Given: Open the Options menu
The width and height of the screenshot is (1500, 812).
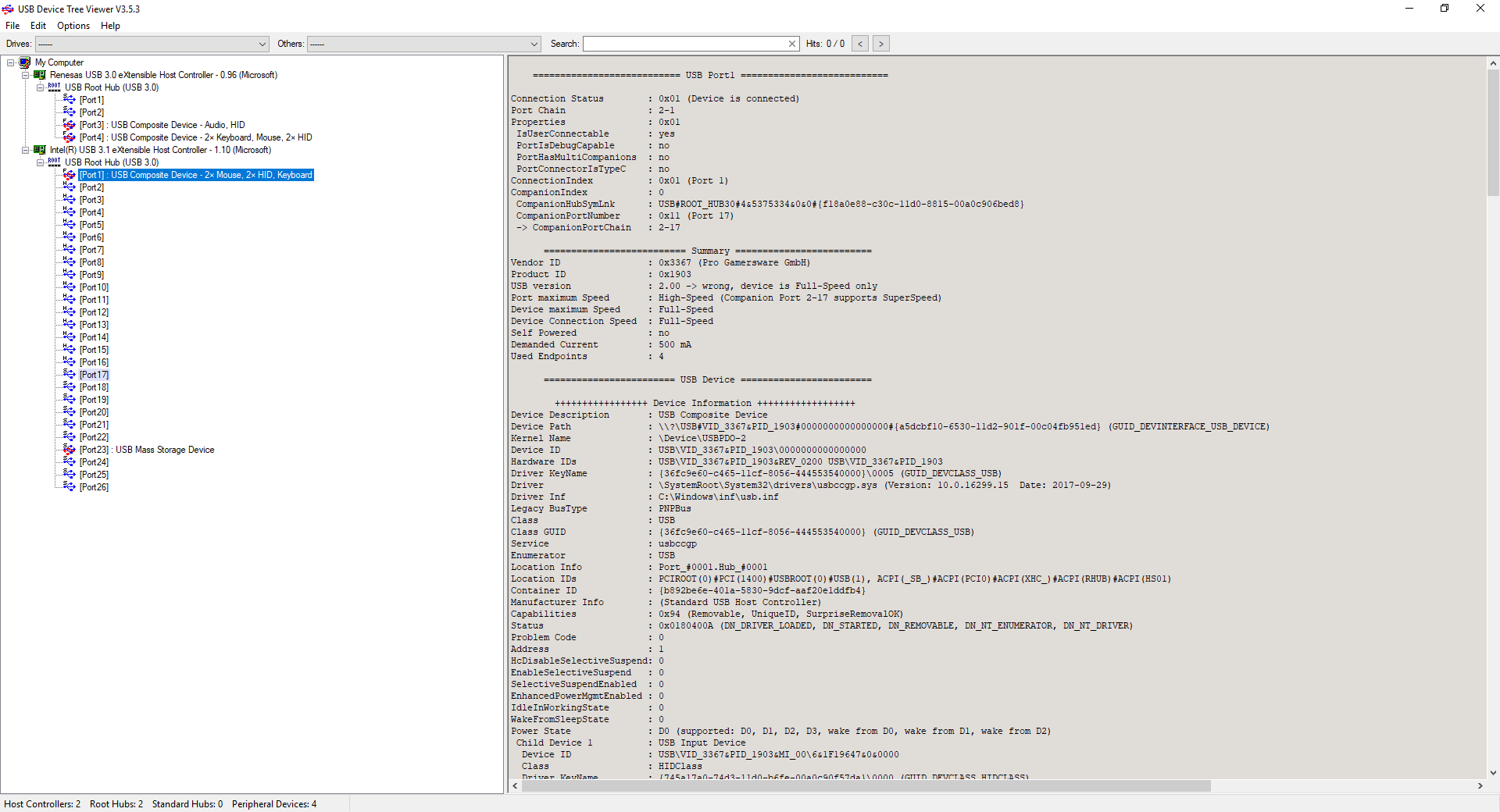Looking at the screenshot, I should click(73, 26).
